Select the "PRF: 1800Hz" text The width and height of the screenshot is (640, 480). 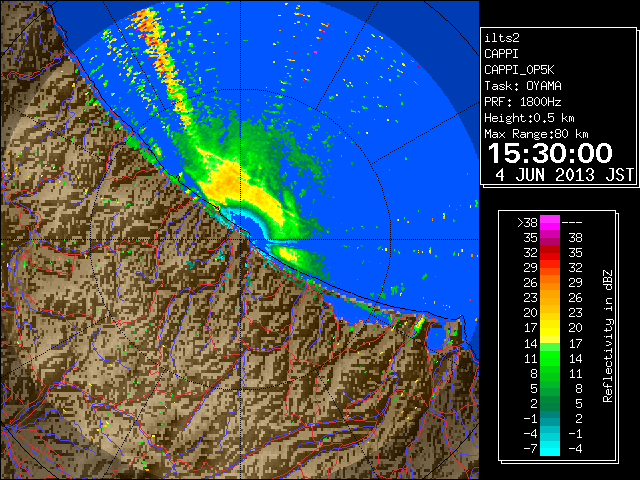523,102
